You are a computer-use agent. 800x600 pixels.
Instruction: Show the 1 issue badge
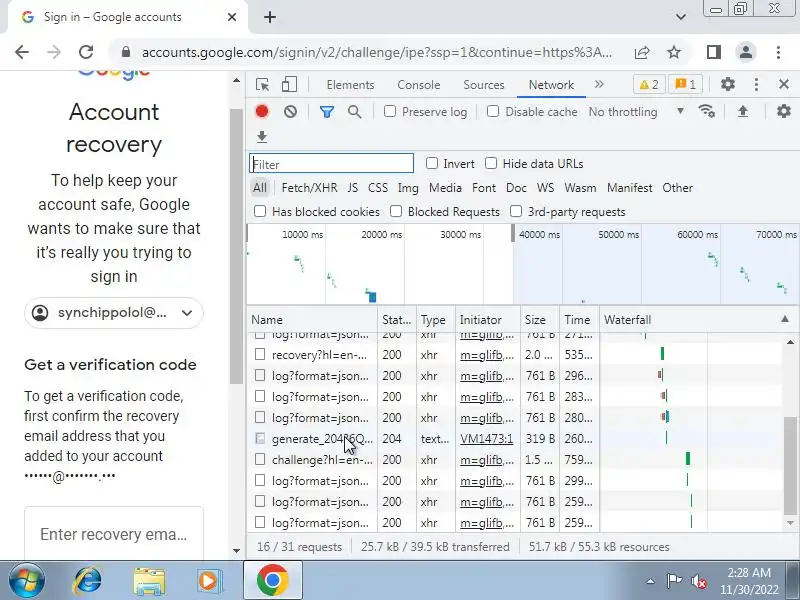(x=685, y=85)
